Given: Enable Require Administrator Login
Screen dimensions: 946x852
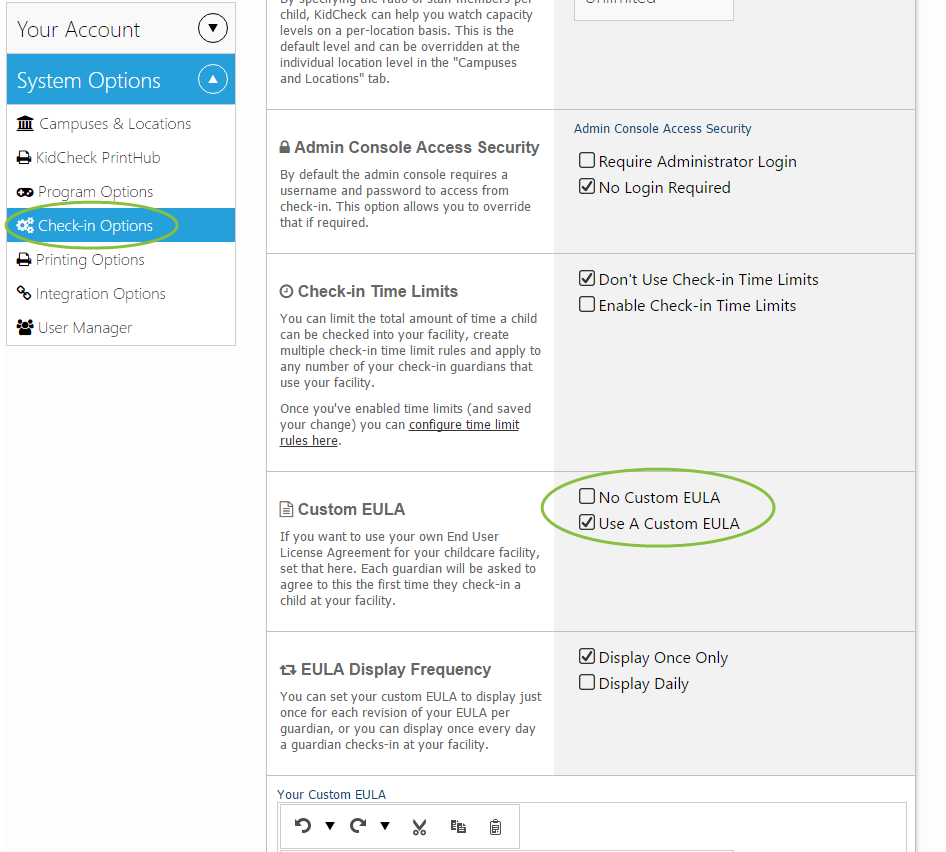Looking at the screenshot, I should click(585, 160).
